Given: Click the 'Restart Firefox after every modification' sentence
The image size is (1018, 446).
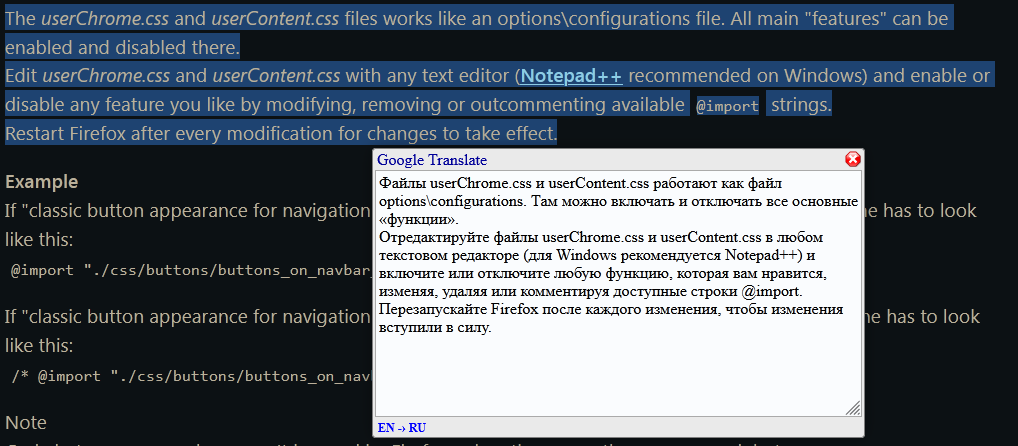Looking at the screenshot, I should pos(281,134).
